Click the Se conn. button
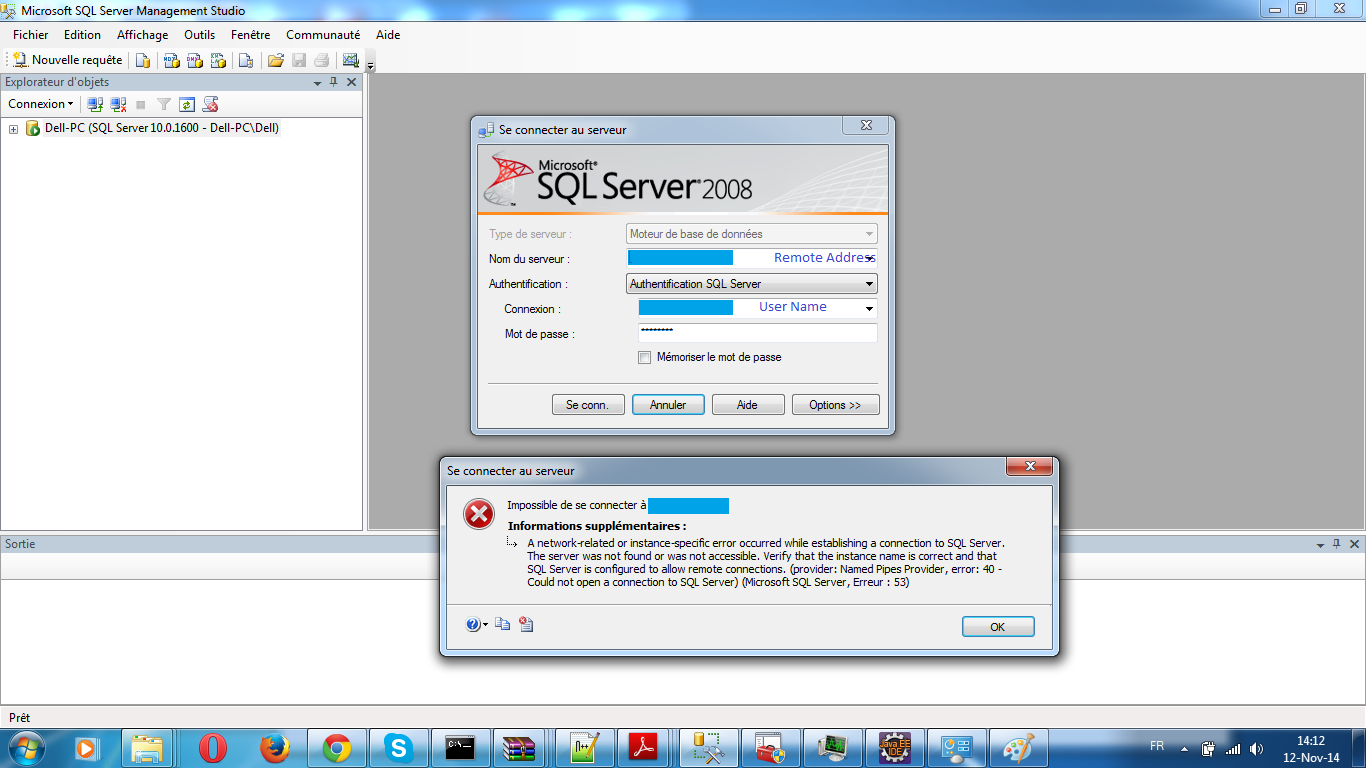 coord(588,405)
